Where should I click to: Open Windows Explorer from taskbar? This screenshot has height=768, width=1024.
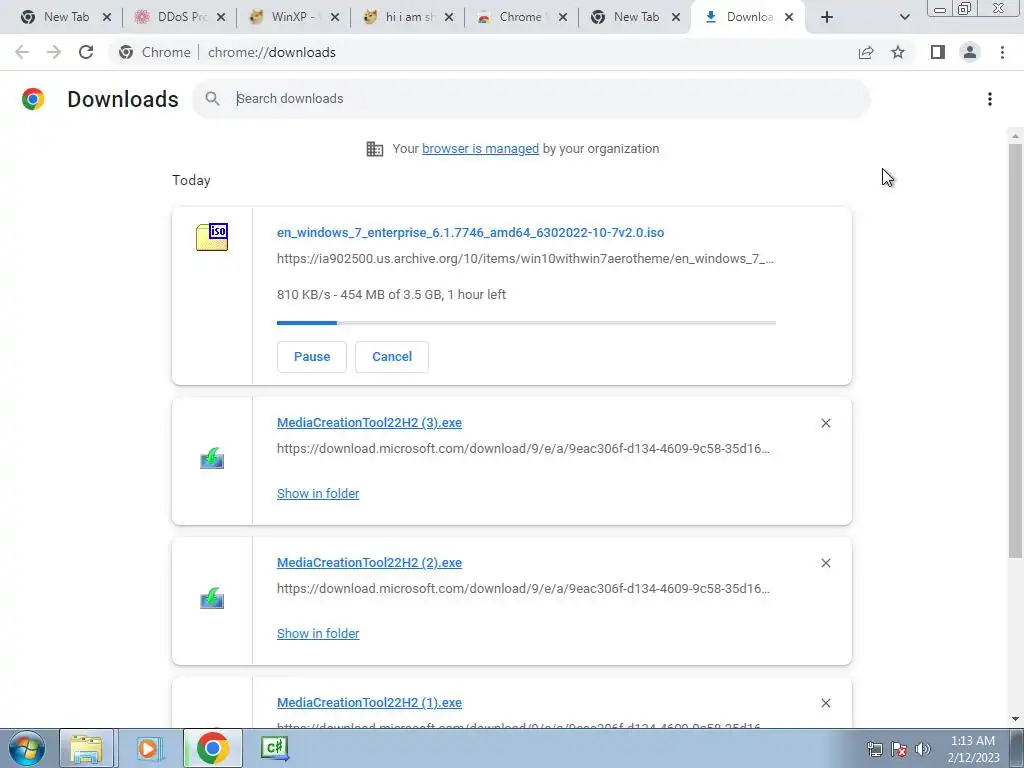(x=86, y=748)
